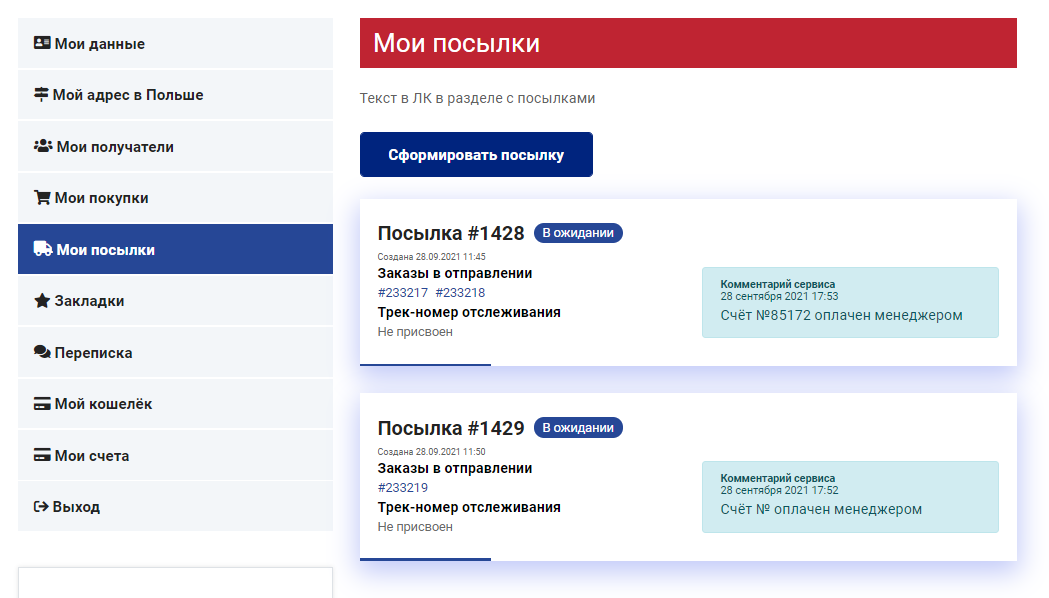Click progress bar under parcel #1428
The width and height of the screenshot is (1049, 598).
[425, 365]
